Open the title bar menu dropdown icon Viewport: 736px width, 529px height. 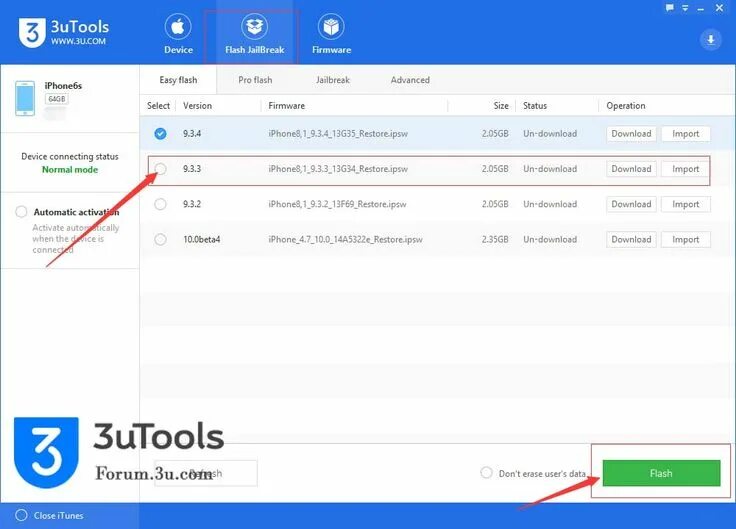click(x=685, y=8)
